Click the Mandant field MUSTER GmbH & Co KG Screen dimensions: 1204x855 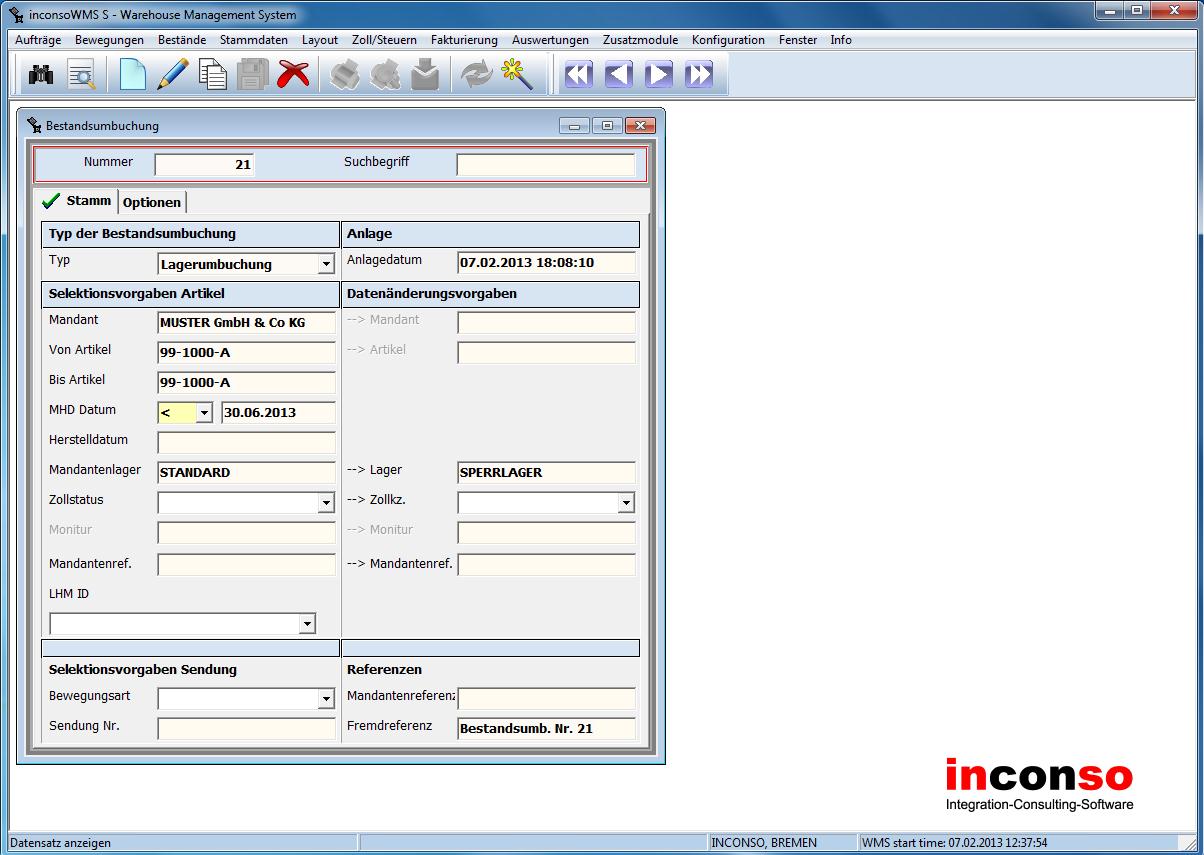tap(247, 322)
